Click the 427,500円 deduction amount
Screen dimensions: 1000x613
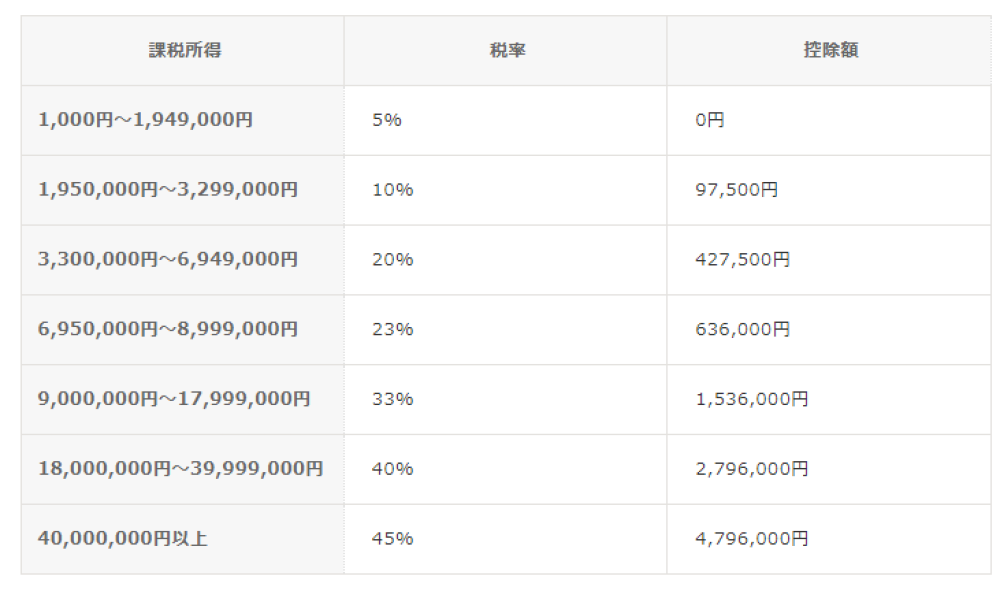pyautogui.click(x=742, y=260)
